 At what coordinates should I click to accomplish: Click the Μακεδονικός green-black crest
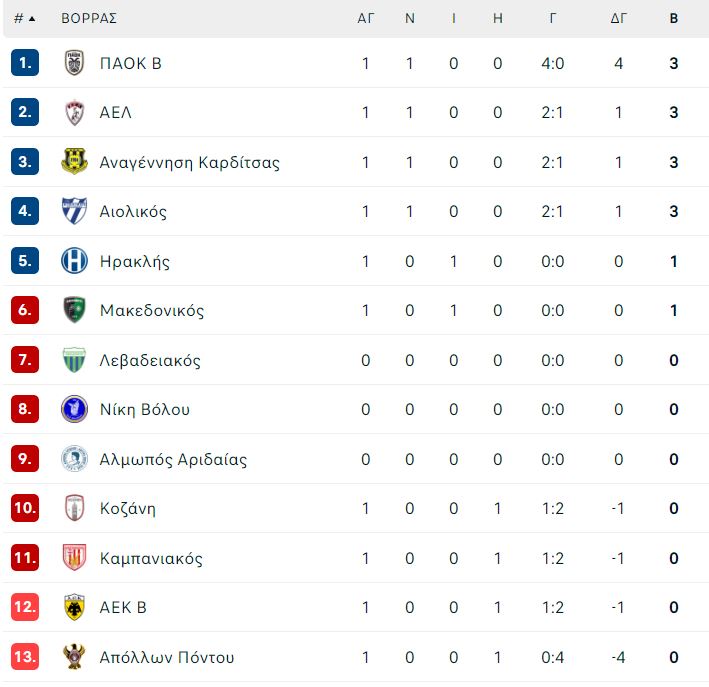click(74, 310)
